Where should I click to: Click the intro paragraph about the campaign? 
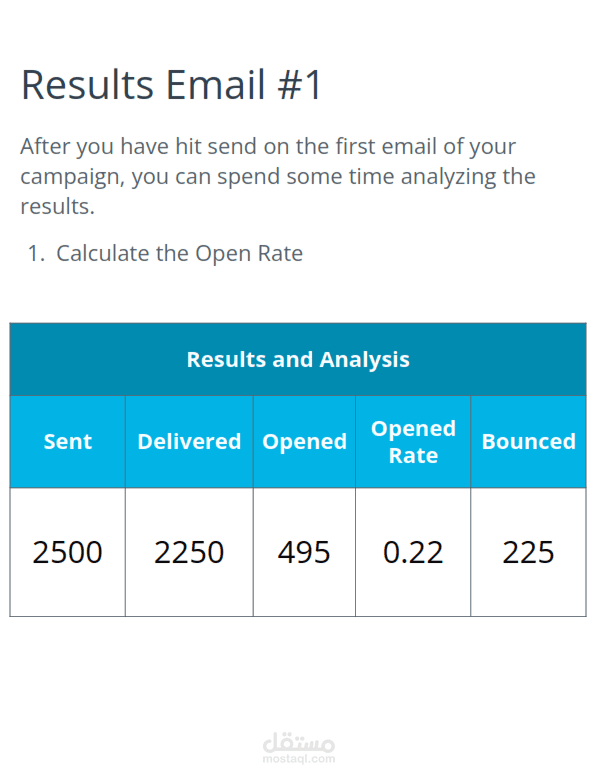click(x=278, y=176)
